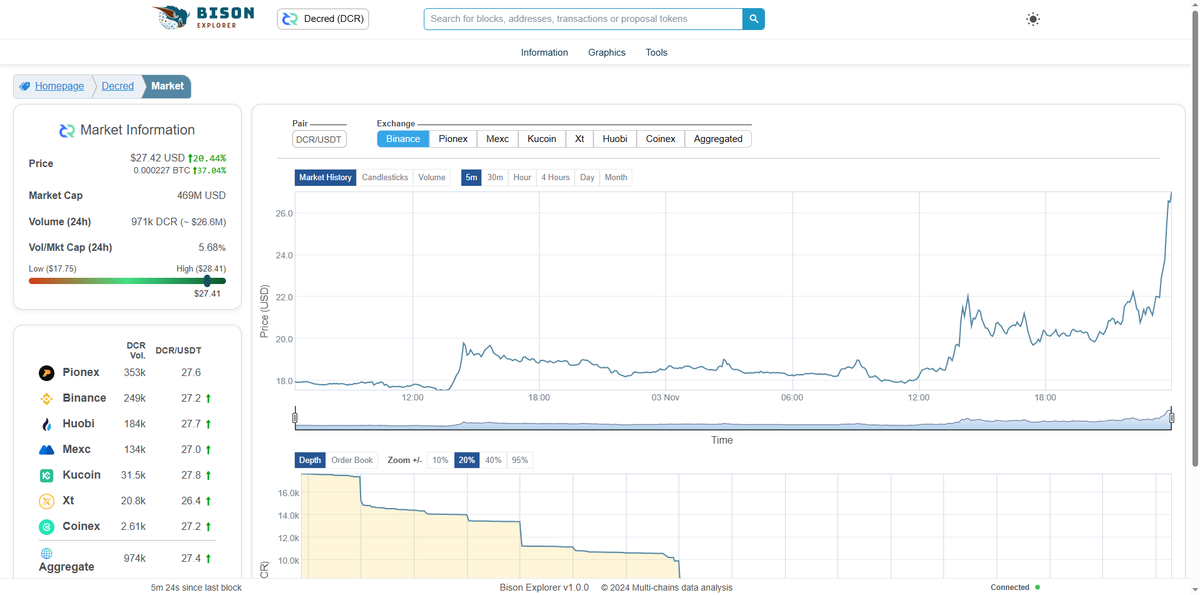Click the Market Cap value 469M USD
1200x595 pixels.
pyautogui.click(x=201, y=196)
